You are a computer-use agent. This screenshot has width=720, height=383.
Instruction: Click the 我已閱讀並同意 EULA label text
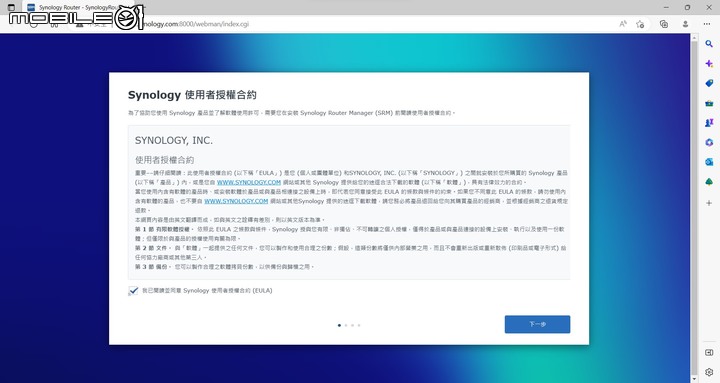[207, 291]
